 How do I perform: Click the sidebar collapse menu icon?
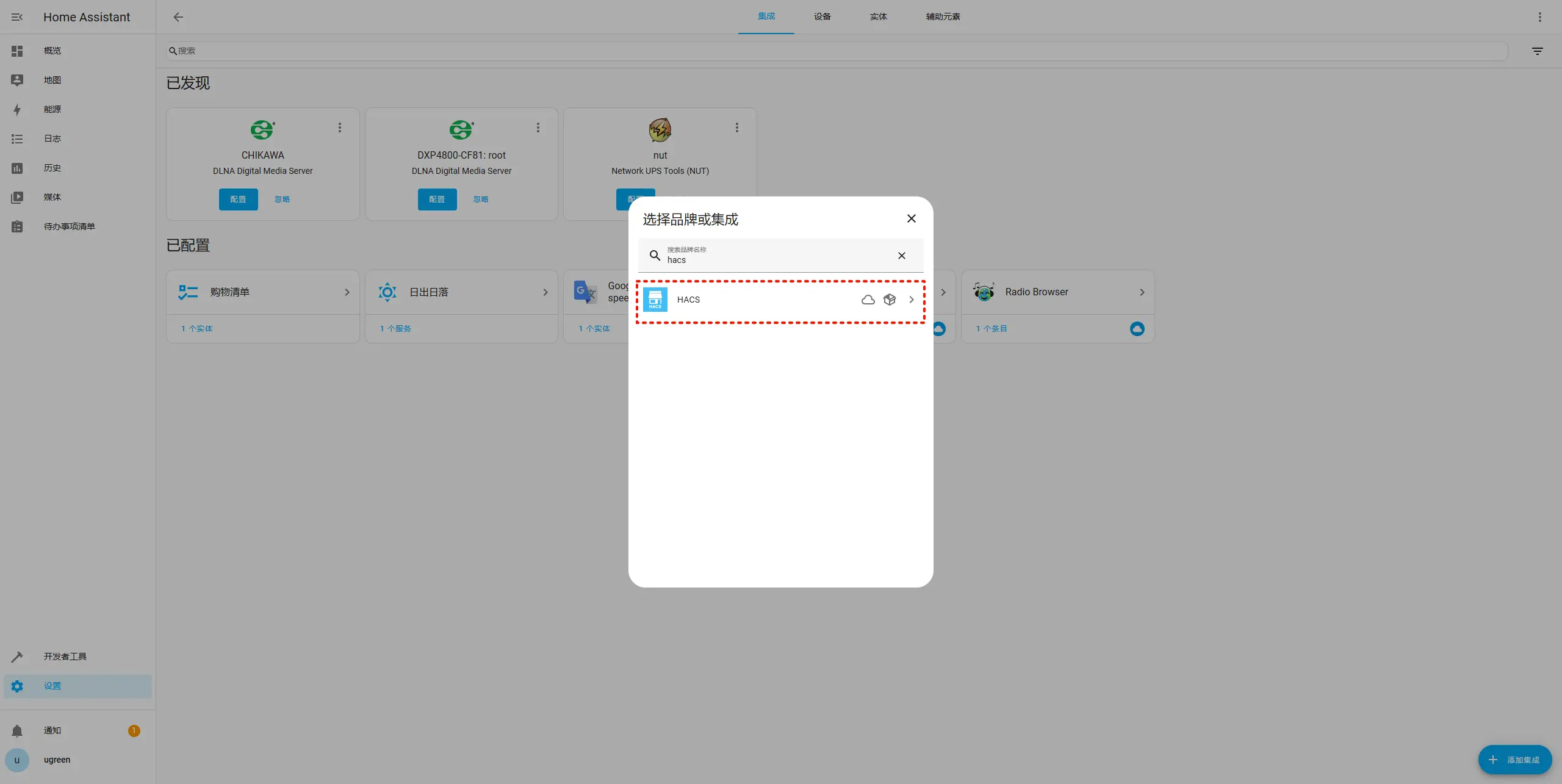[17, 17]
